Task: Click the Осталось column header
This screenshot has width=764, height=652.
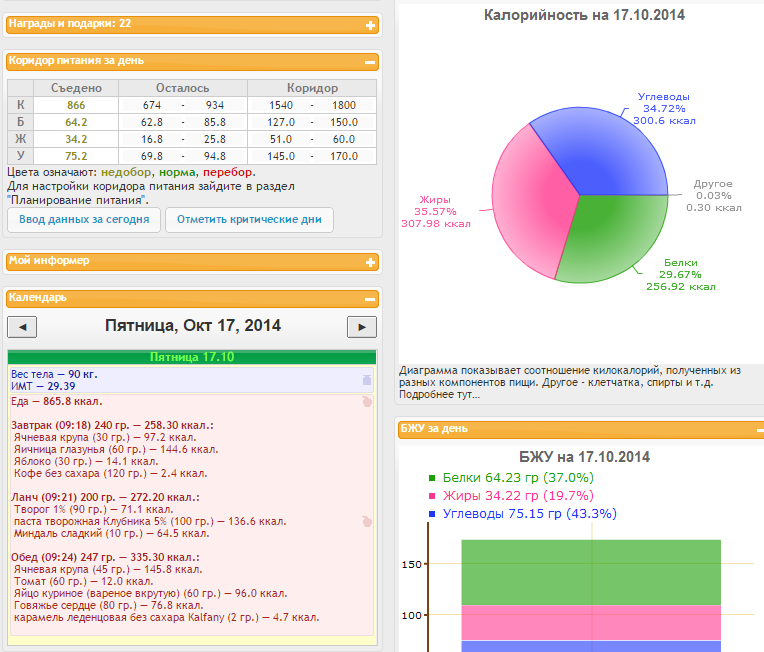Action: coord(183,88)
